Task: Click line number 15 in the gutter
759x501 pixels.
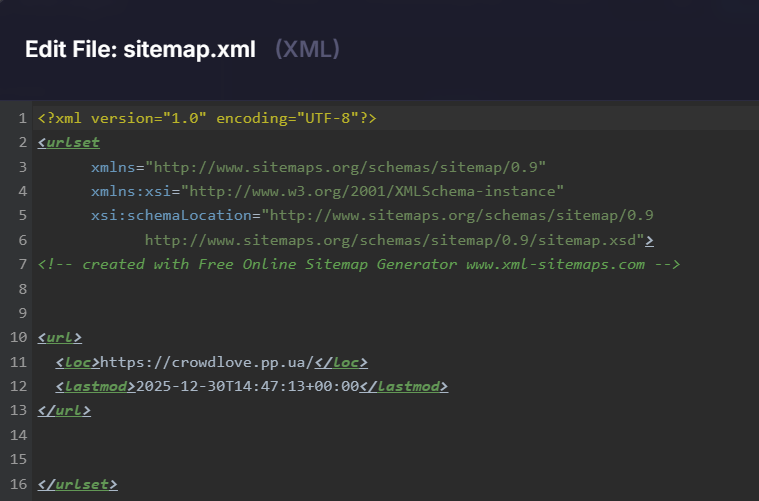Action: (x=17, y=459)
